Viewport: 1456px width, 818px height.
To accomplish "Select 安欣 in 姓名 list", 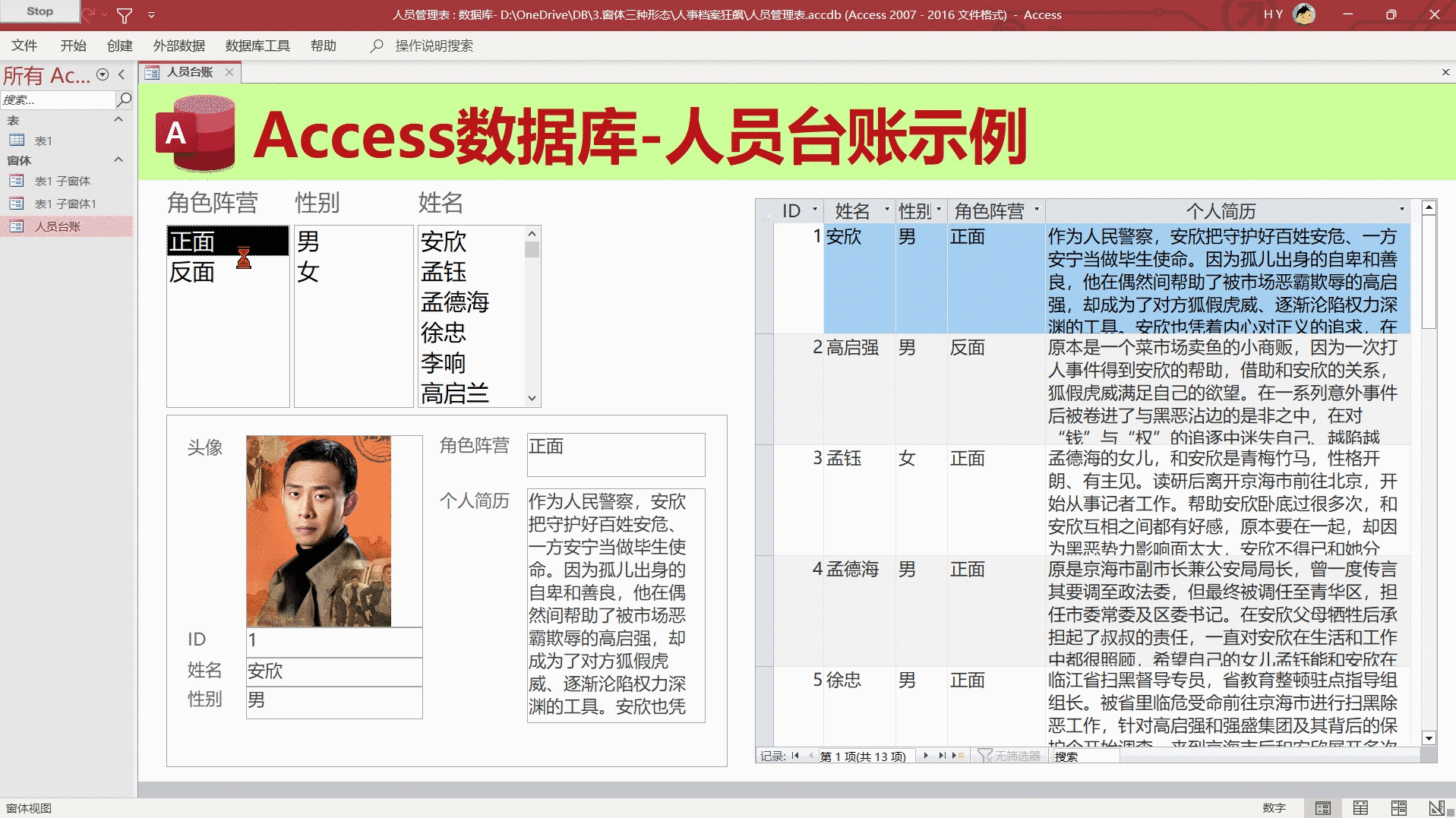I will pos(471,242).
